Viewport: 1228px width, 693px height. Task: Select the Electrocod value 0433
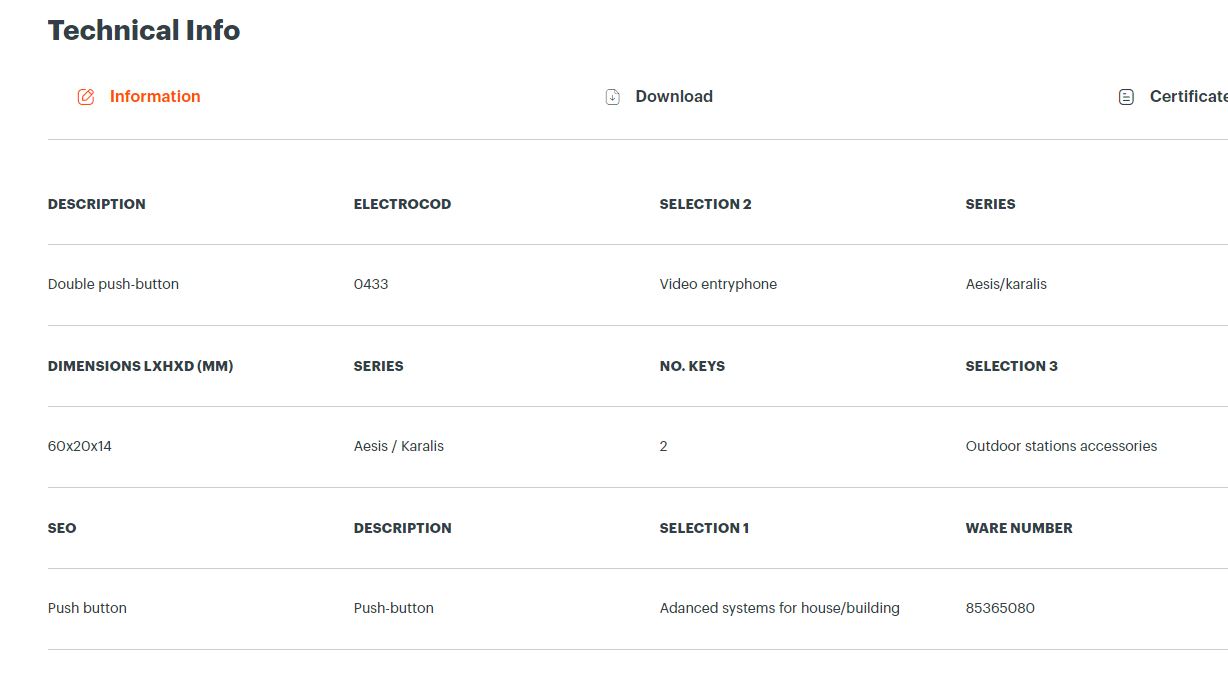point(371,284)
